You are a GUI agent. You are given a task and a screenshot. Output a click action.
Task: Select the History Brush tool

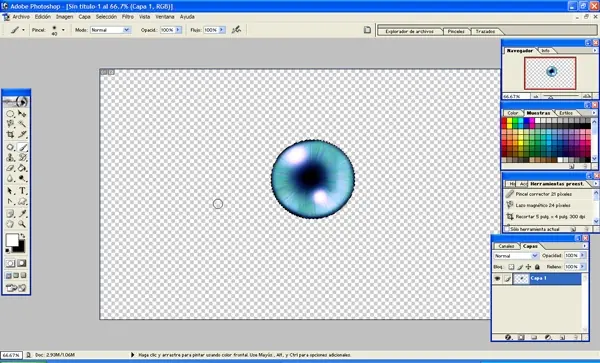[22, 158]
